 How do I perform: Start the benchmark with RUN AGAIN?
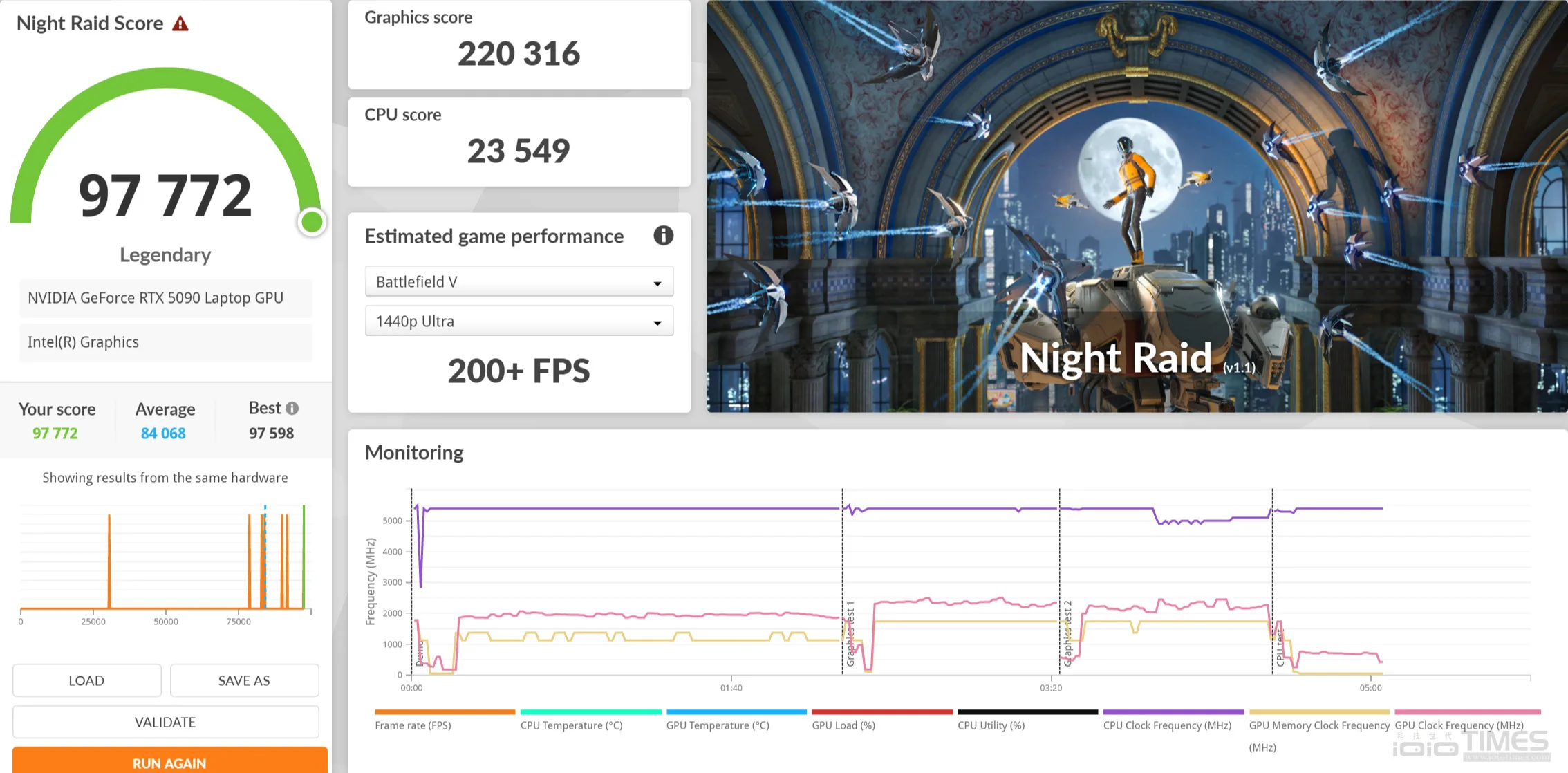pos(169,761)
